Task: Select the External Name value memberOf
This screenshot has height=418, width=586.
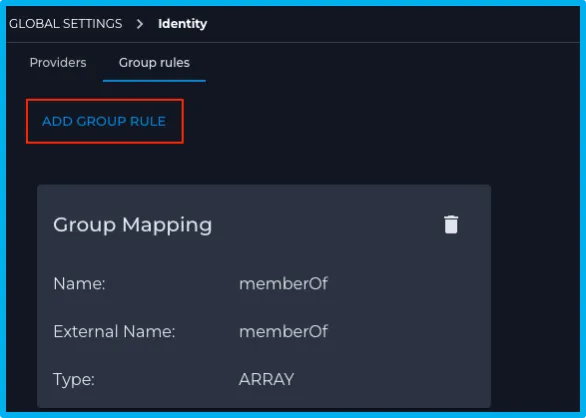Action: (283, 331)
